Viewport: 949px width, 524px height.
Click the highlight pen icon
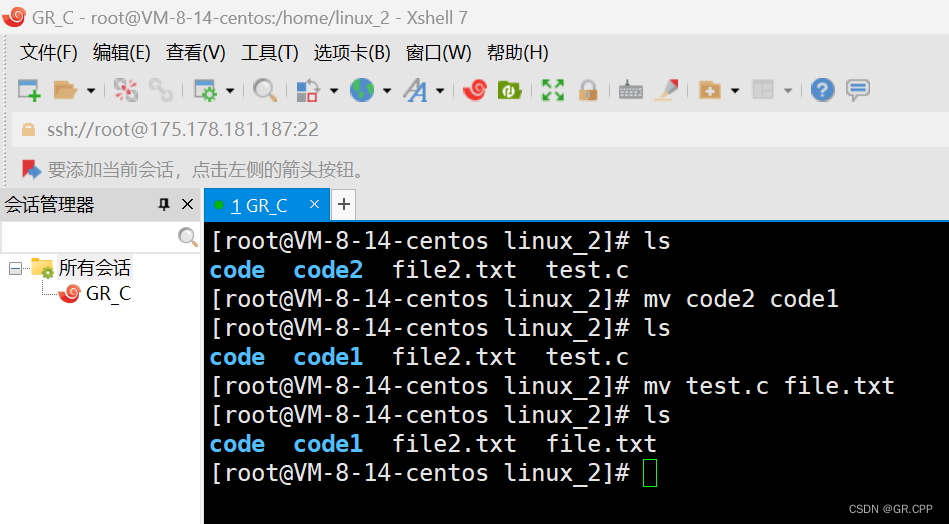(667, 91)
